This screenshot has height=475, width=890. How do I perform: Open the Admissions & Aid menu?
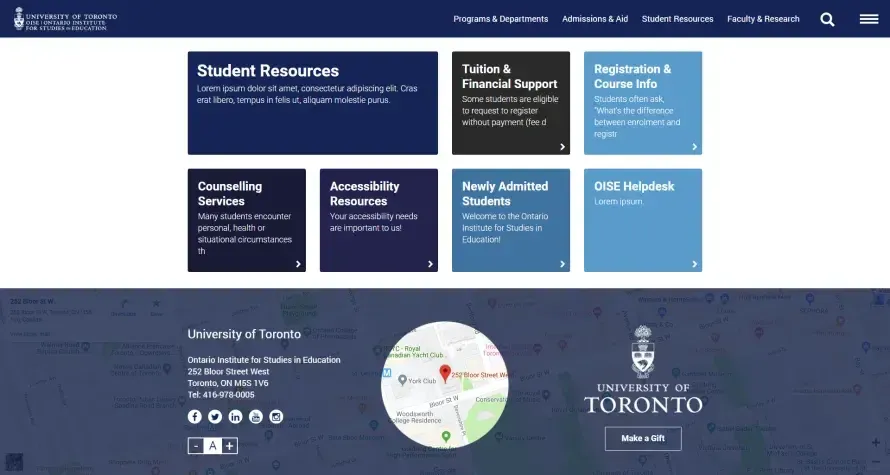pyautogui.click(x=595, y=19)
